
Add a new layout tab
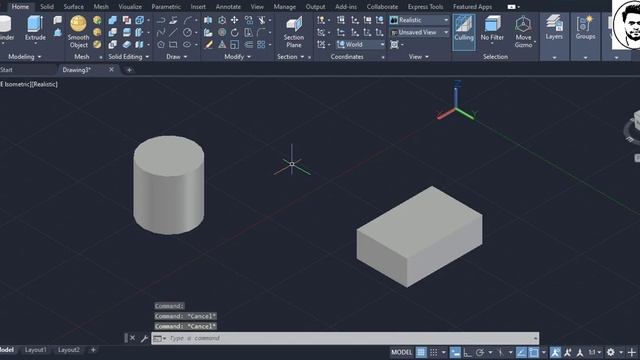93,350
